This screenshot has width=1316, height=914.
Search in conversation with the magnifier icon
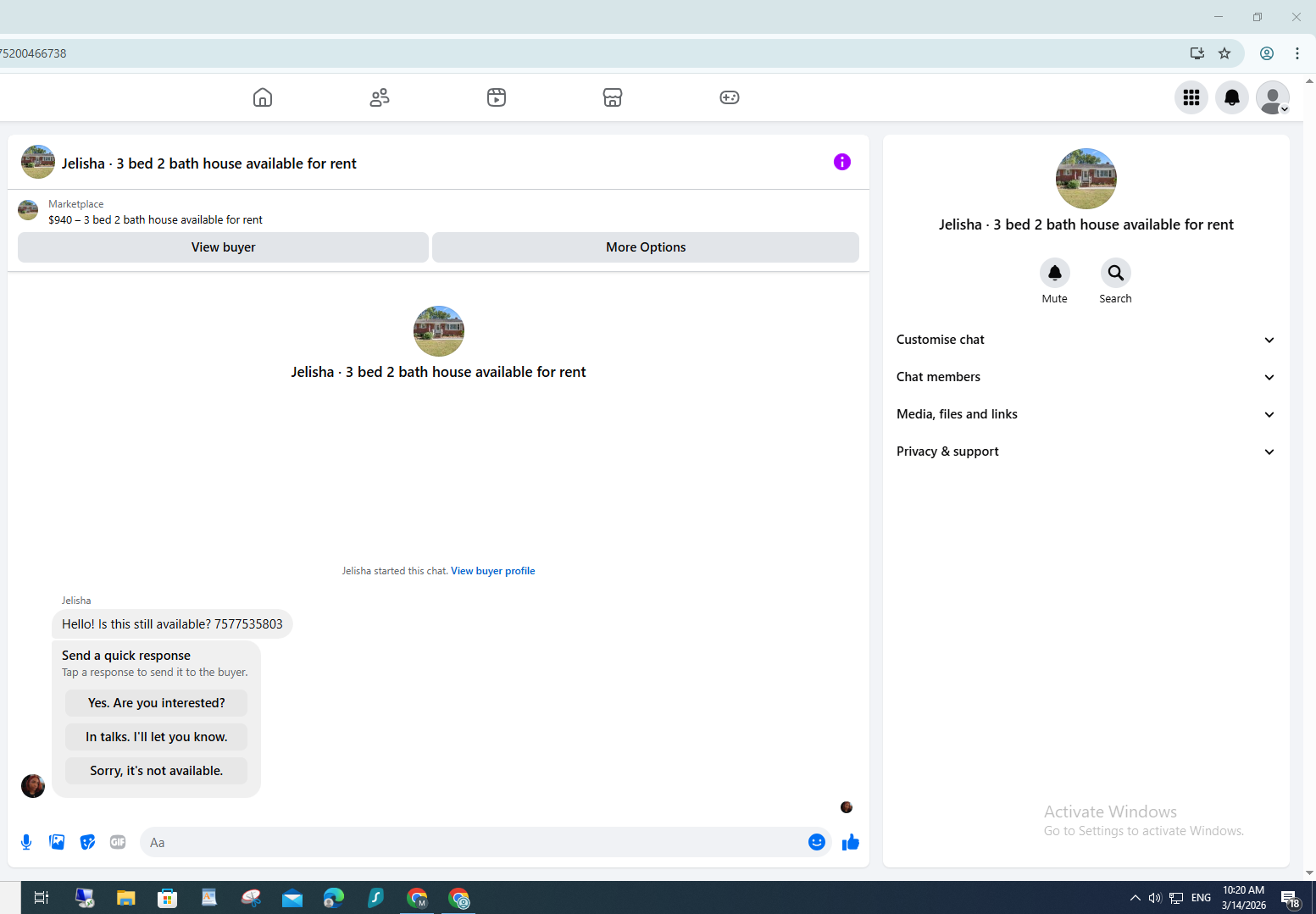point(1116,273)
